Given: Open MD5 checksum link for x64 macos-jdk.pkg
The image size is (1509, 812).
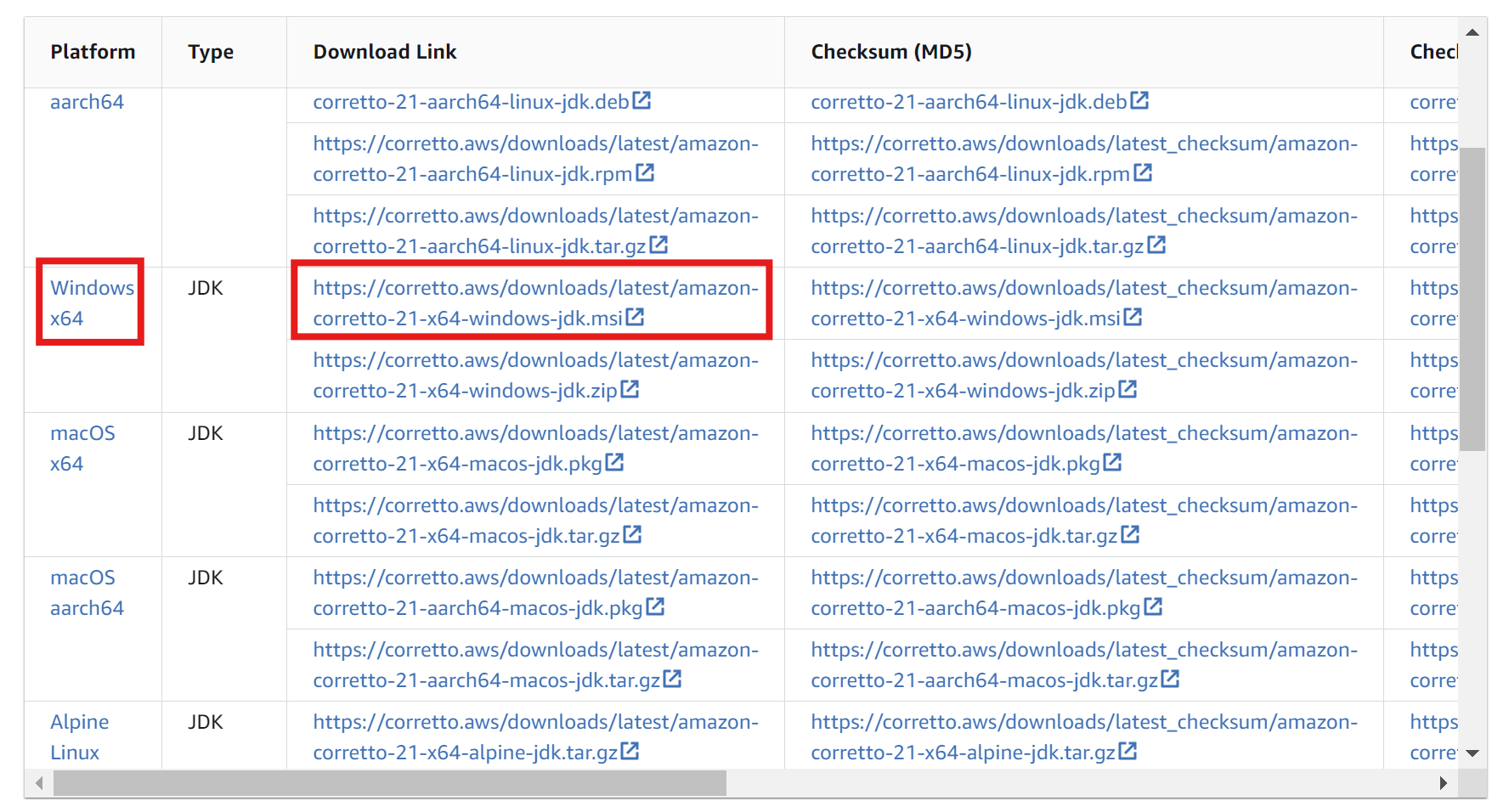Looking at the screenshot, I should tap(1084, 448).
